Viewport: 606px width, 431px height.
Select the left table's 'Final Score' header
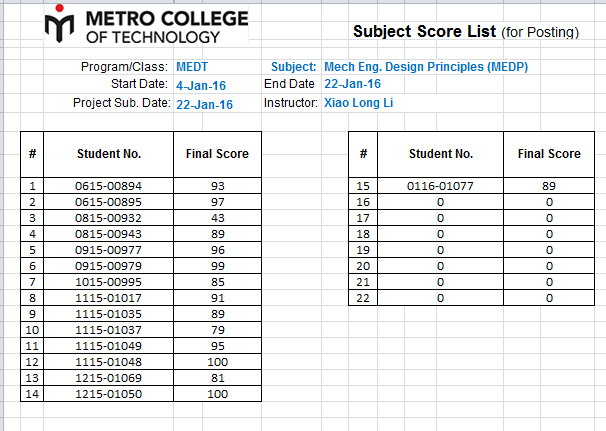point(217,154)
